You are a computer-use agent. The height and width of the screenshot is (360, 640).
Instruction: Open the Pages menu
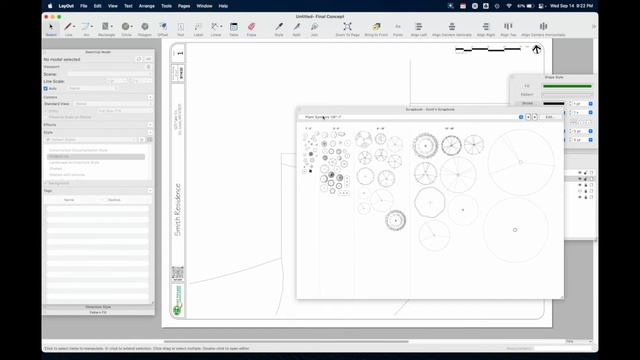point(184,6)
